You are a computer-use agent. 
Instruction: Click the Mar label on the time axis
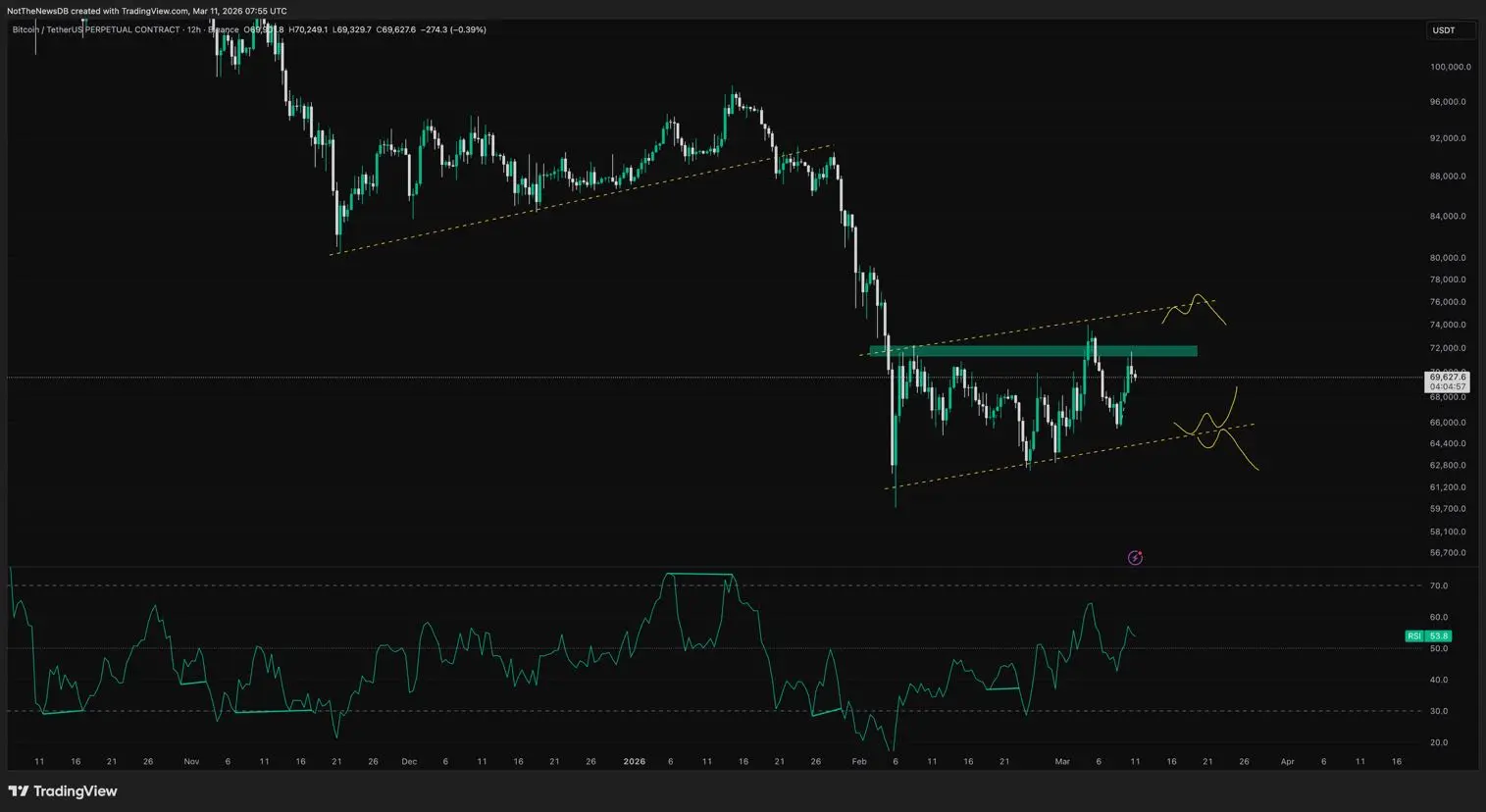[1062, 762]
